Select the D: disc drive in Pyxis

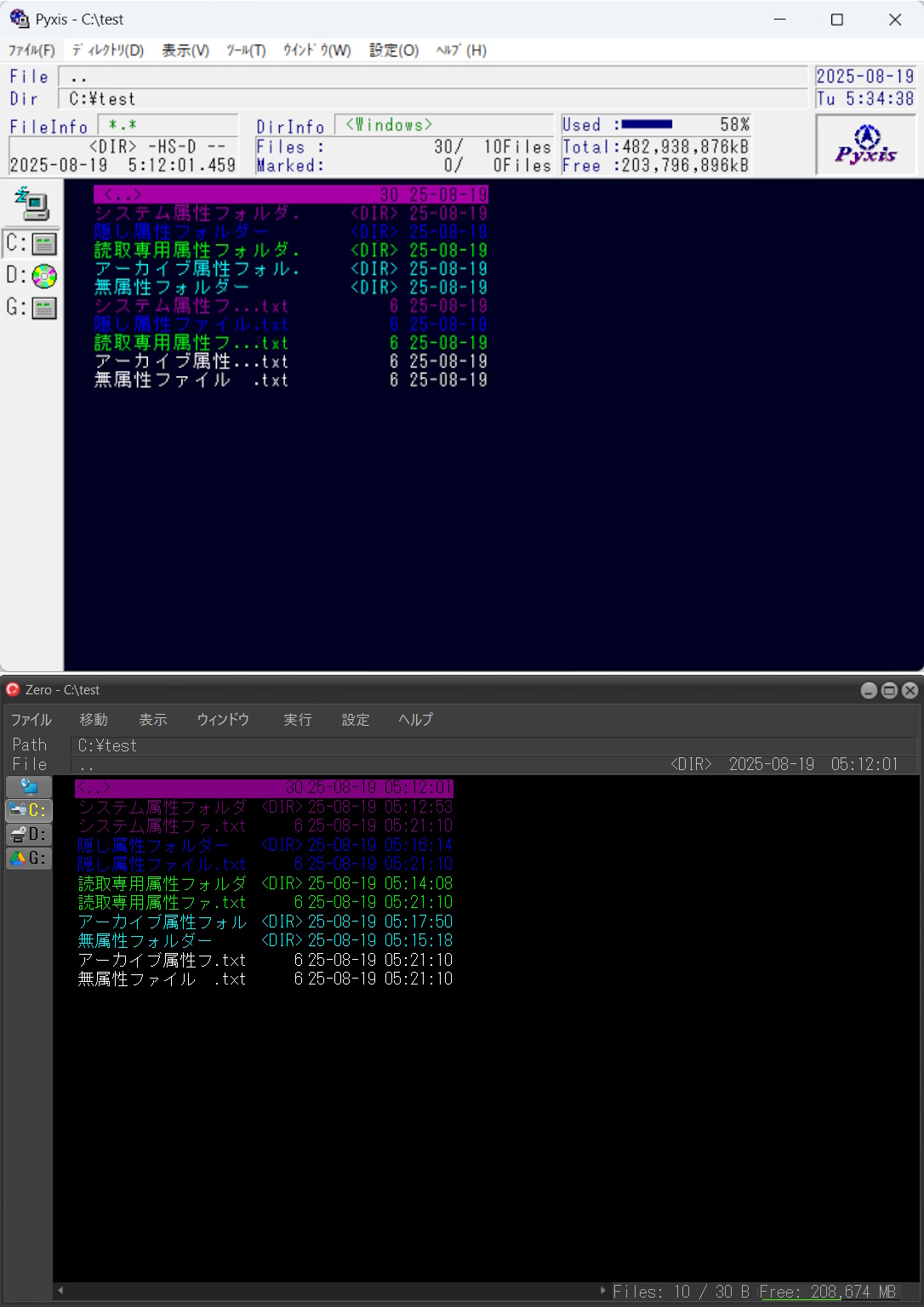click(31, 276)
